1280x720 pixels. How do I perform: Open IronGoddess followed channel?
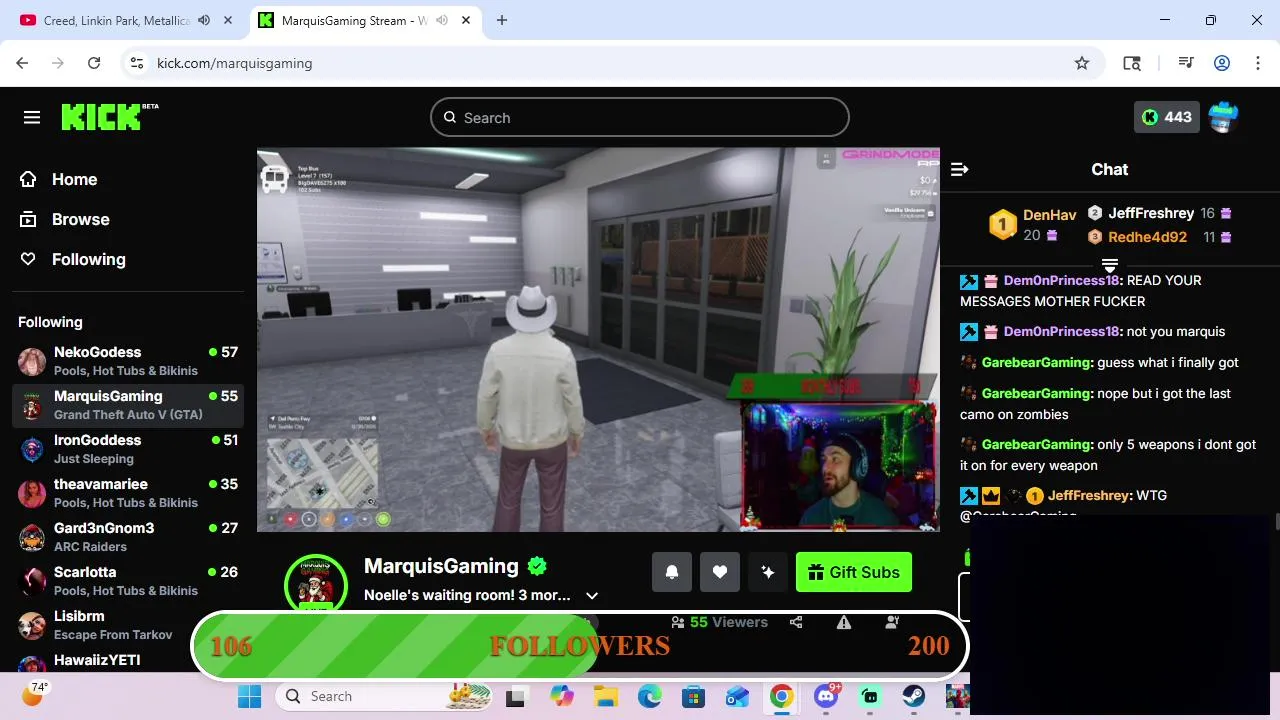(128, 449)
